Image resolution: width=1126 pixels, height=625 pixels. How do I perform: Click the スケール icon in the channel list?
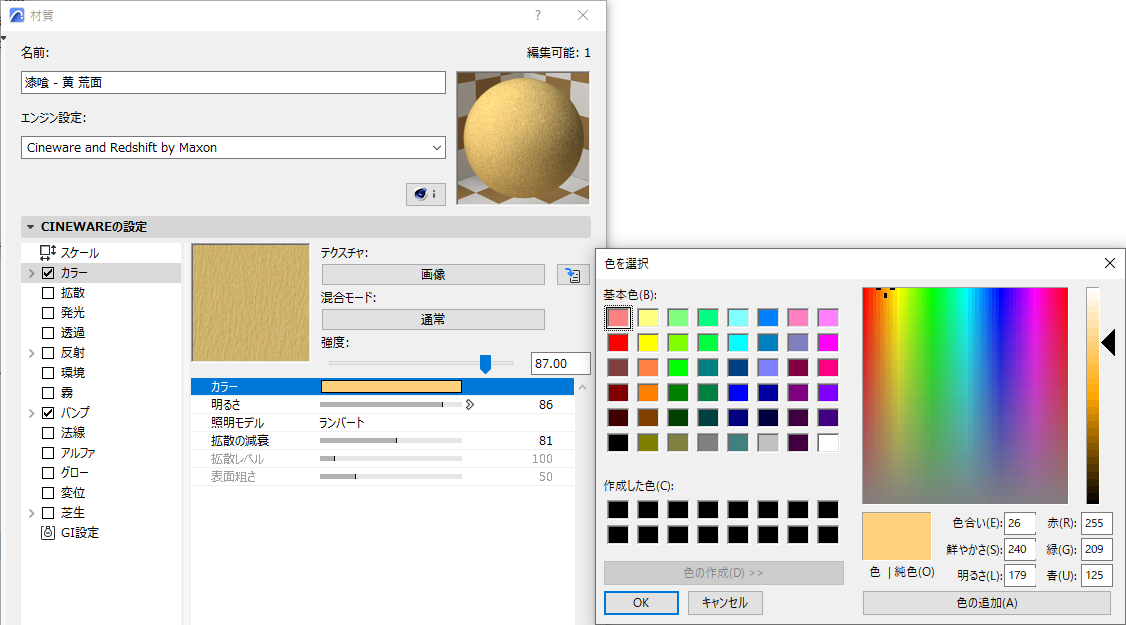tap(46, 252)
